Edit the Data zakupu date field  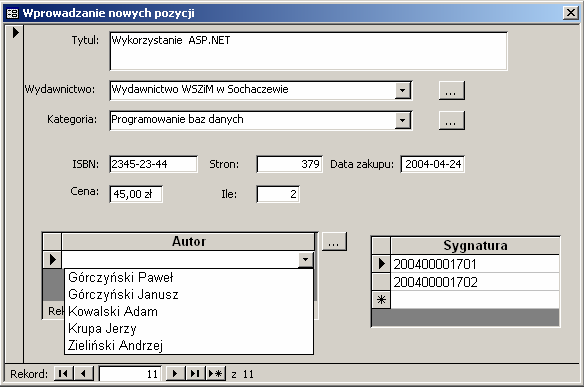[432, 164]
